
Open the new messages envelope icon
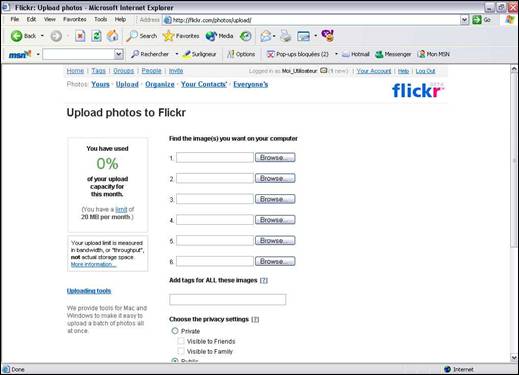click(x=323, y=71)
